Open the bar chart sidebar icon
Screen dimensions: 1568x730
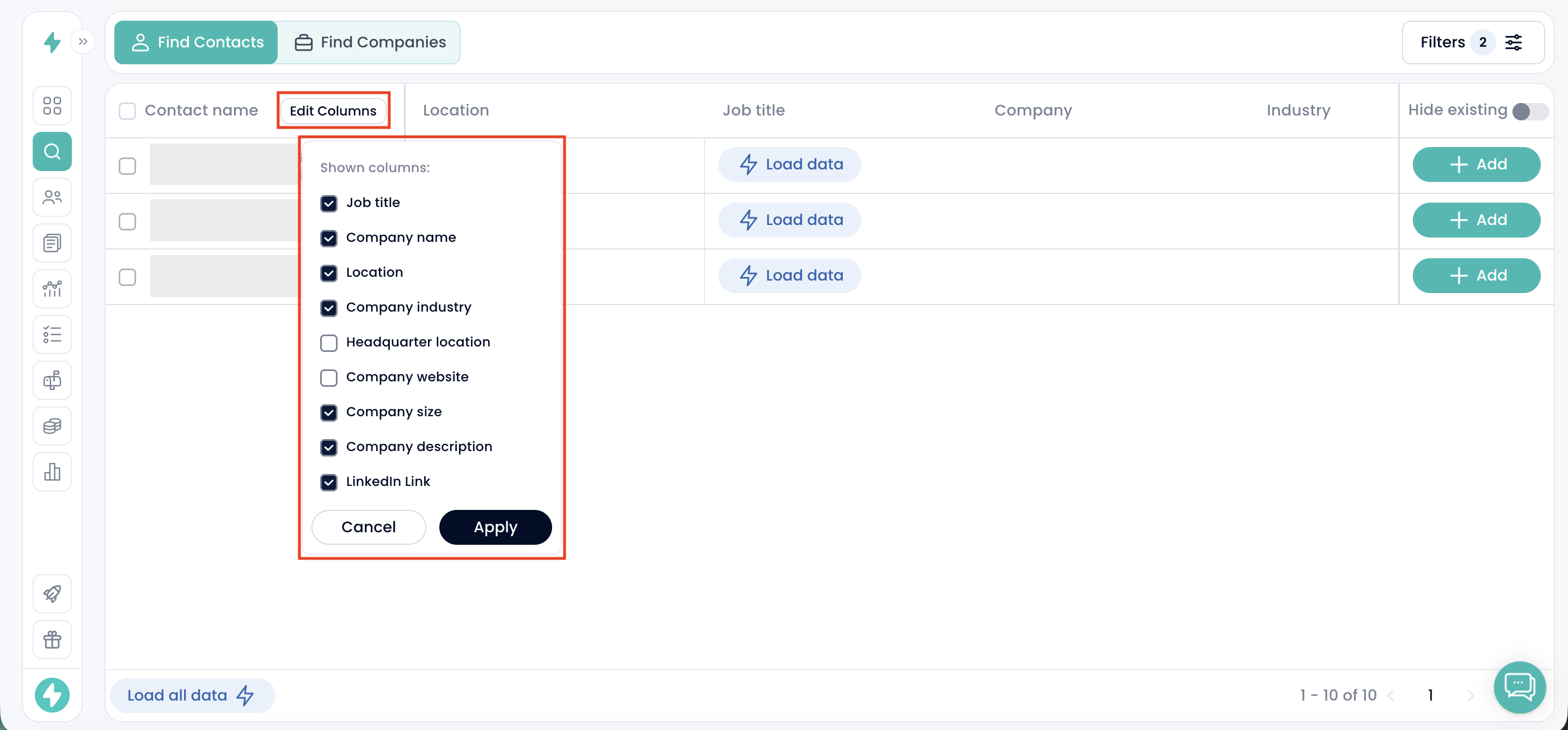click(x=52, y=471)
